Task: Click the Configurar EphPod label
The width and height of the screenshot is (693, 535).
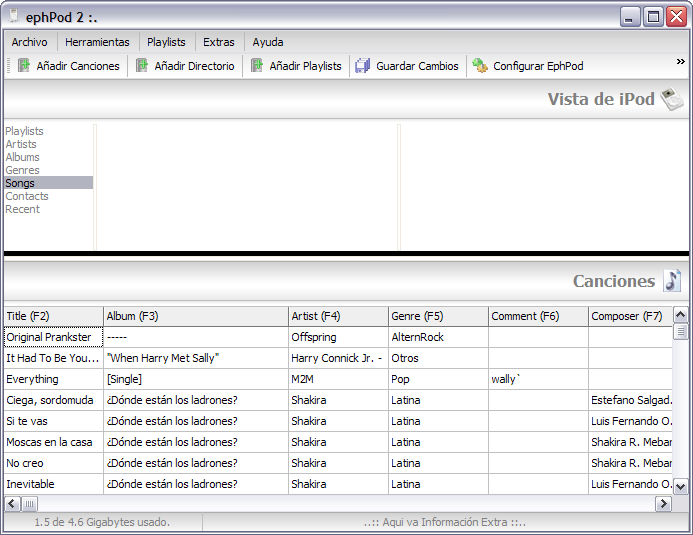Action: click(538, 66)
